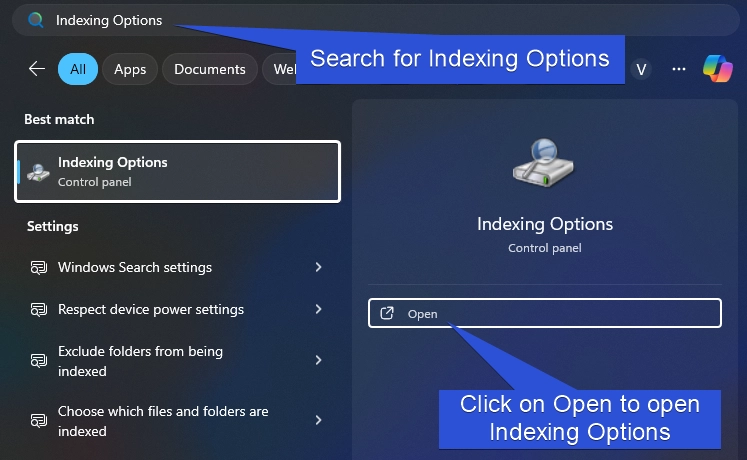Expand Exclude folders from being indexed chevron
The height and width of the screenshot is (460, 747).
[318, 360]
